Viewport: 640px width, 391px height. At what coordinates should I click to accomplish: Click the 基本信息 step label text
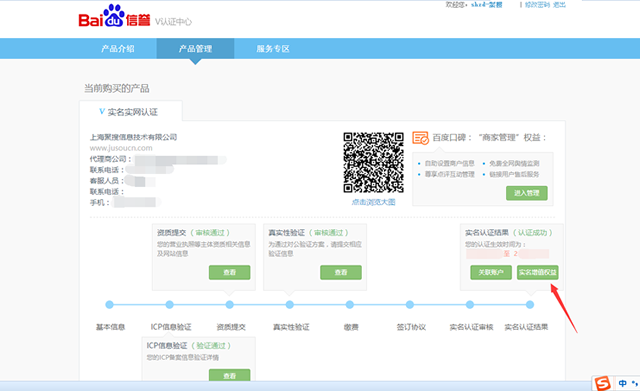(110, 327)
